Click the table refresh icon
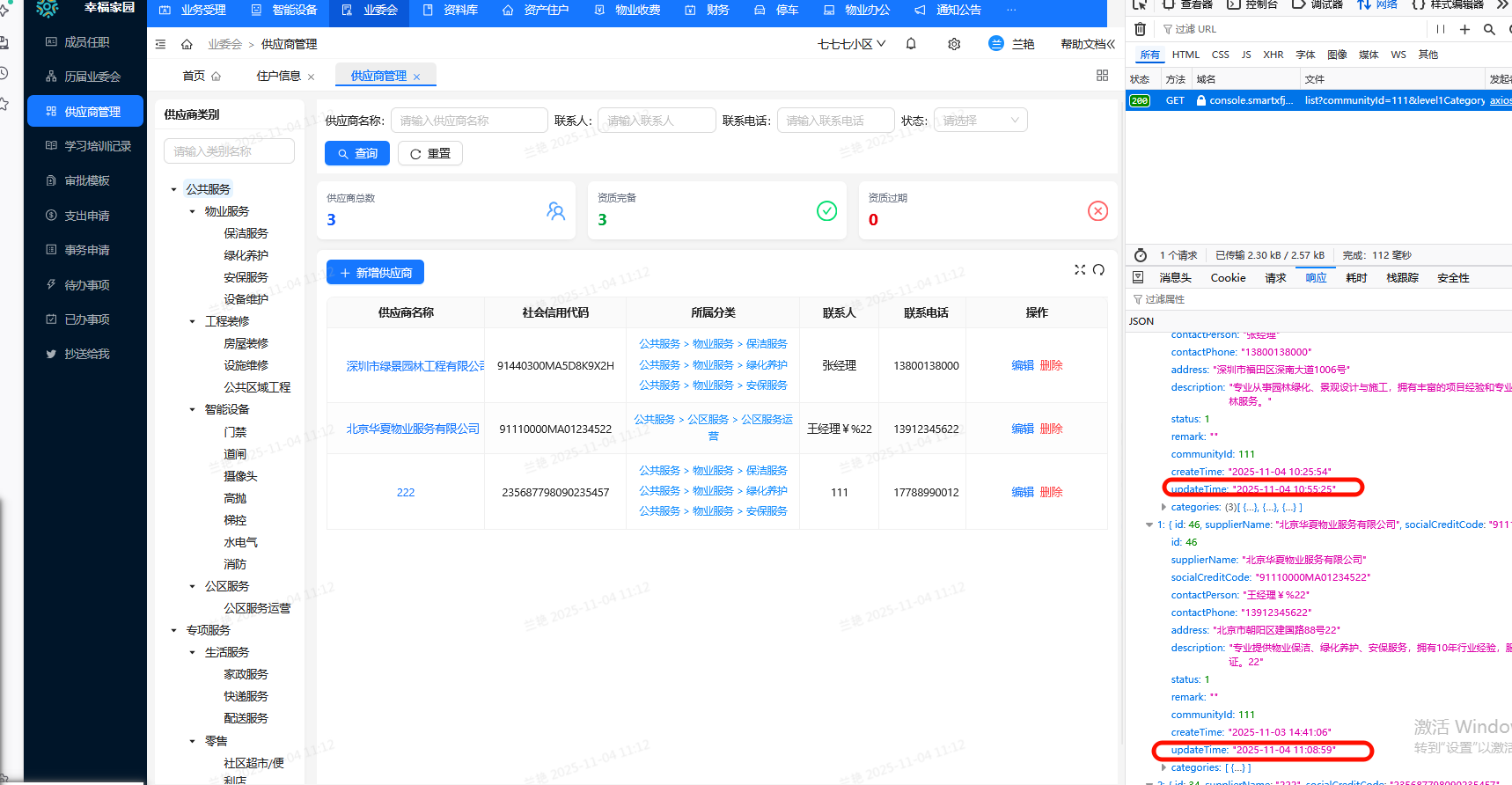Image resolution: width=1512 pixels, height=785 pixels. [1098, 270]
